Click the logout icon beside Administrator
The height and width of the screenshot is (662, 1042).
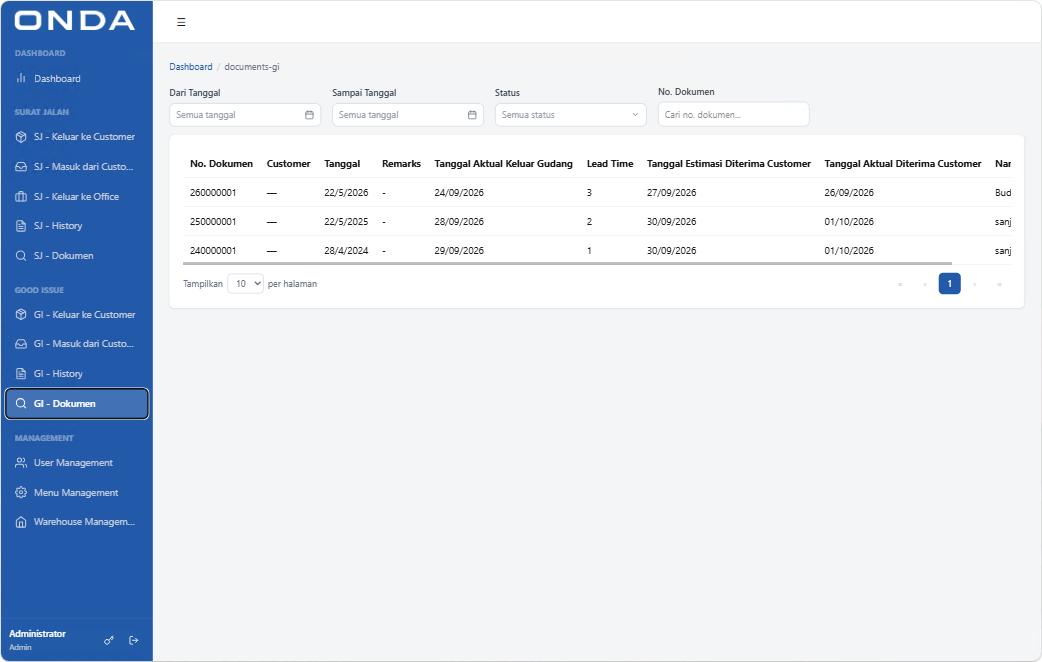coord(134,640)
